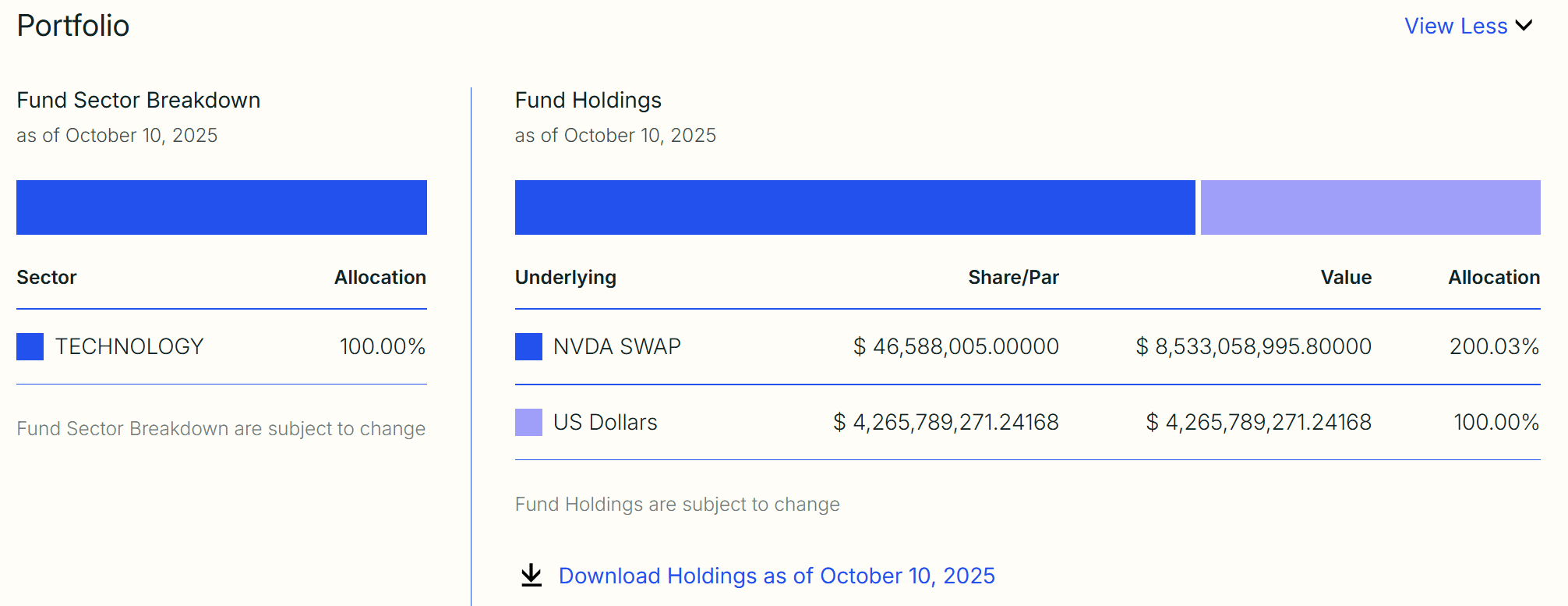Open Download Holdings as of October 10 link
This screenshot has height=606, width=1568.
[776, 576]
